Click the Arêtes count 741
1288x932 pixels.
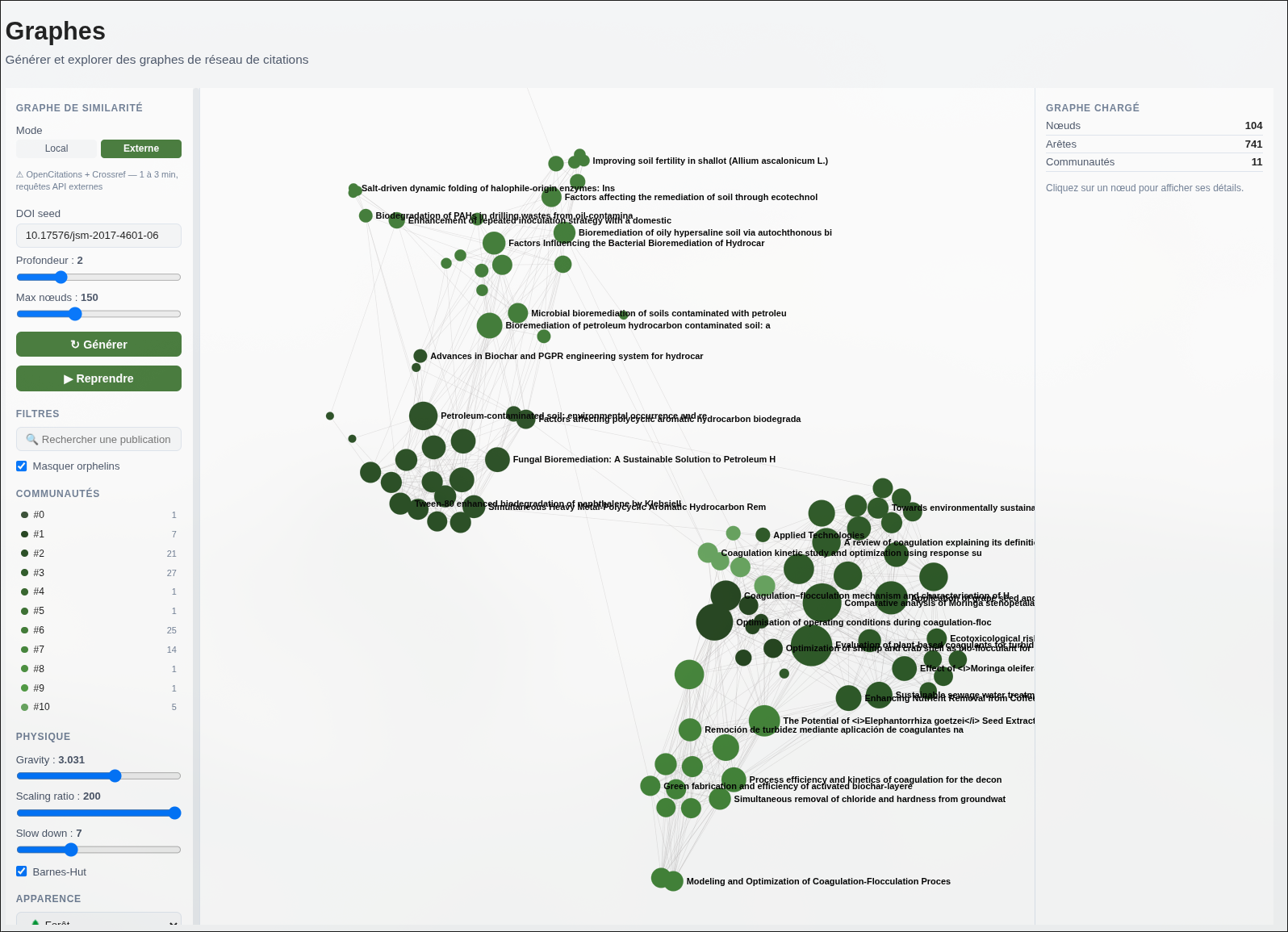click(x=1253, y=144)
